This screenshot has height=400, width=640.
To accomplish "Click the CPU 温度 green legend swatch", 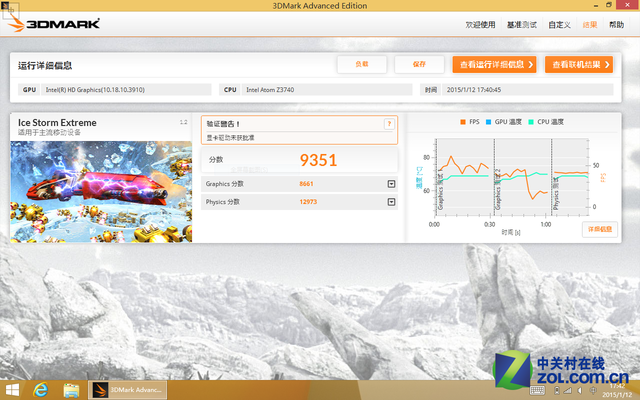I will point(531,122).
